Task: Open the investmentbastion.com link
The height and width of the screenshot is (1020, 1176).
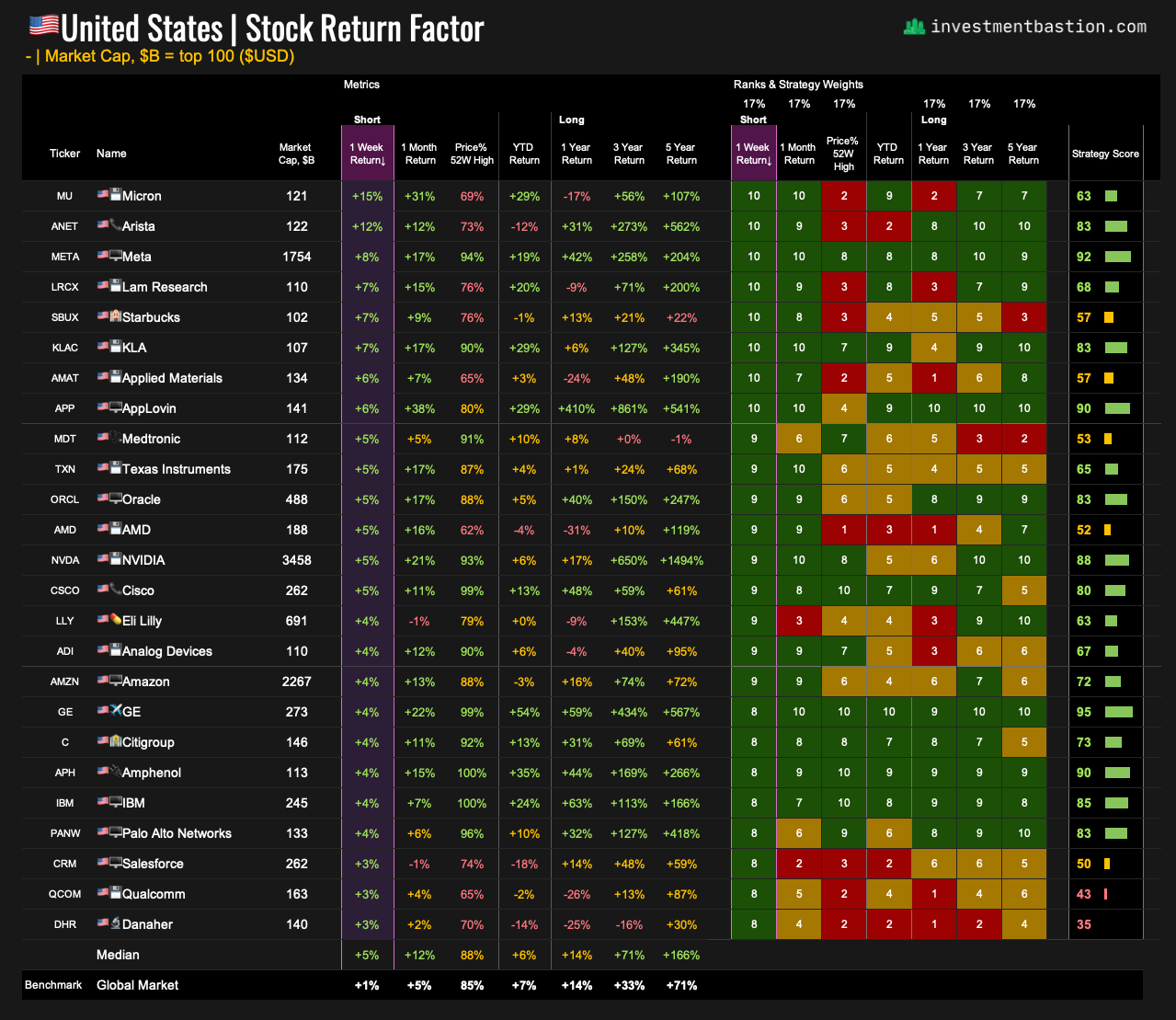Action: point(1038,27)
